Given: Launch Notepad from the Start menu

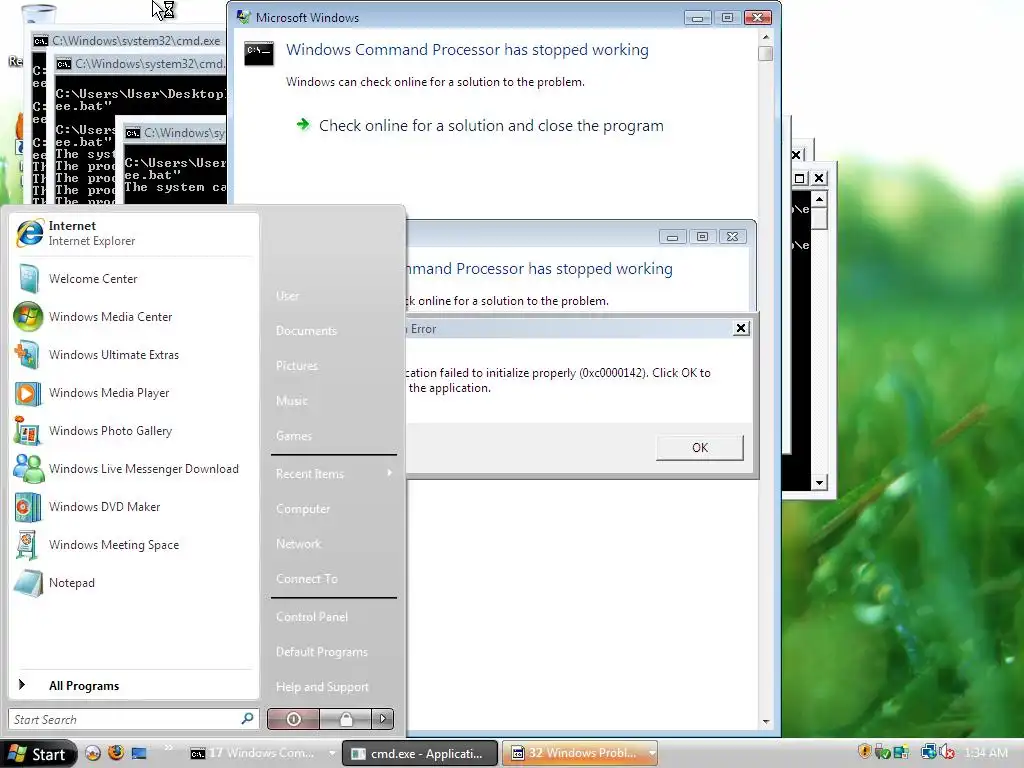Looking at the screenshot, I should click(133, 583).
